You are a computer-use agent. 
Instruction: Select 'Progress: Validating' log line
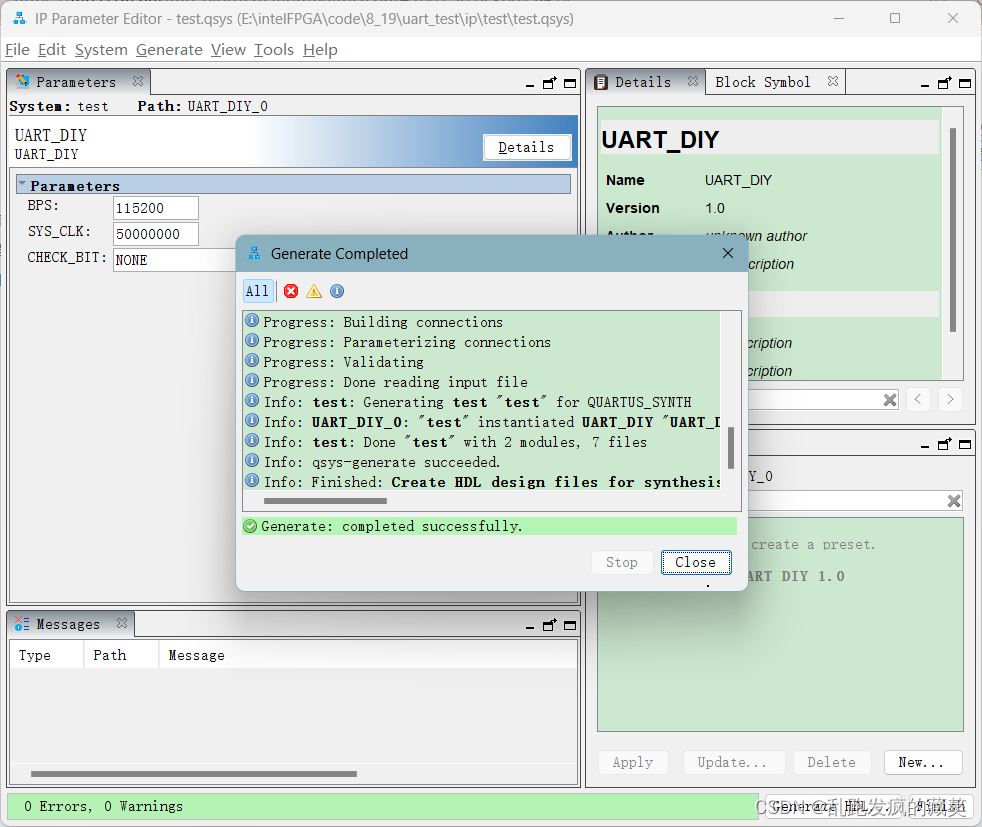point(482,362)
